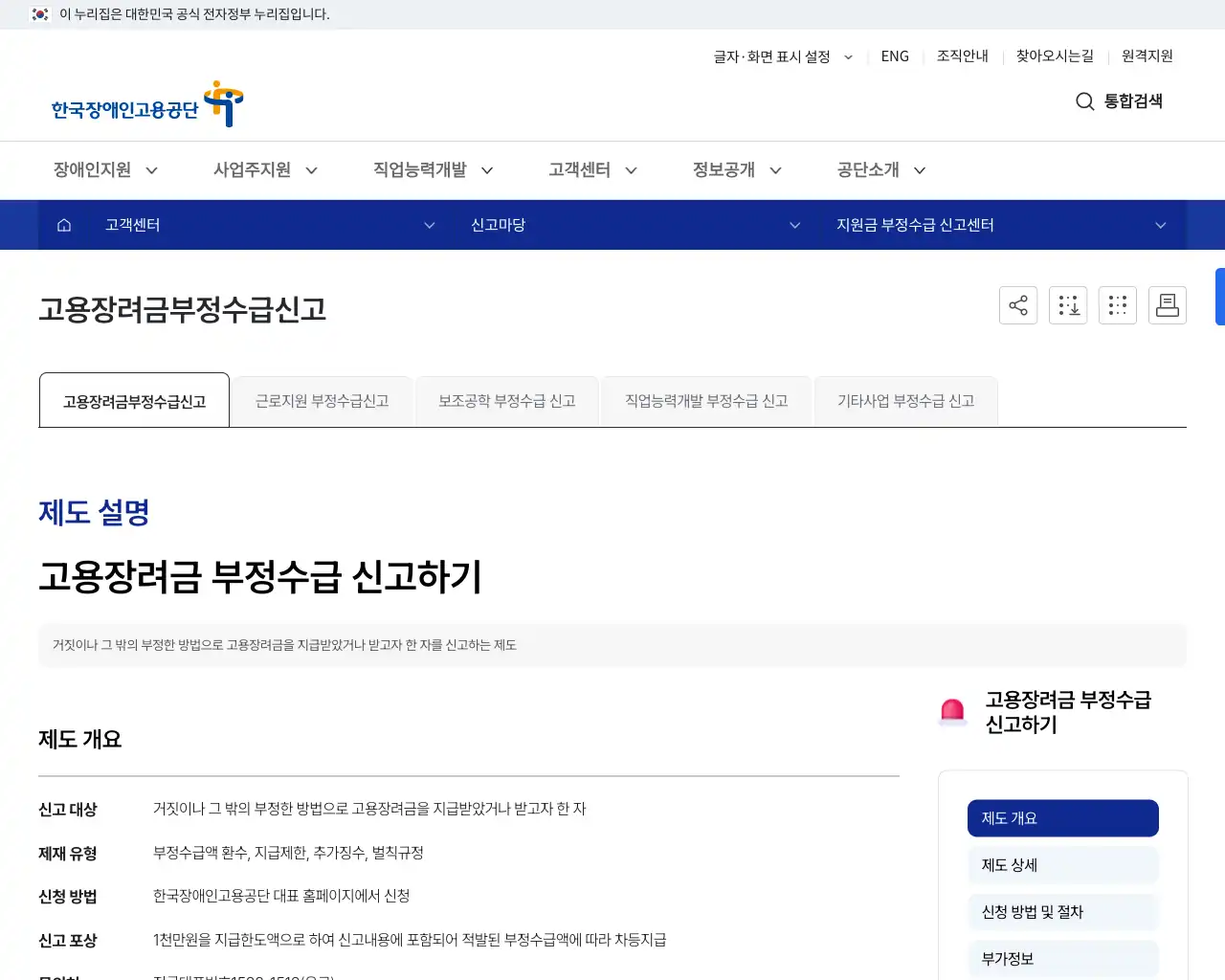This screenshot has height=980, width=1225.
Task: Expand the 고객센터 breadcrumb dropdown
Action: point(429,225)
